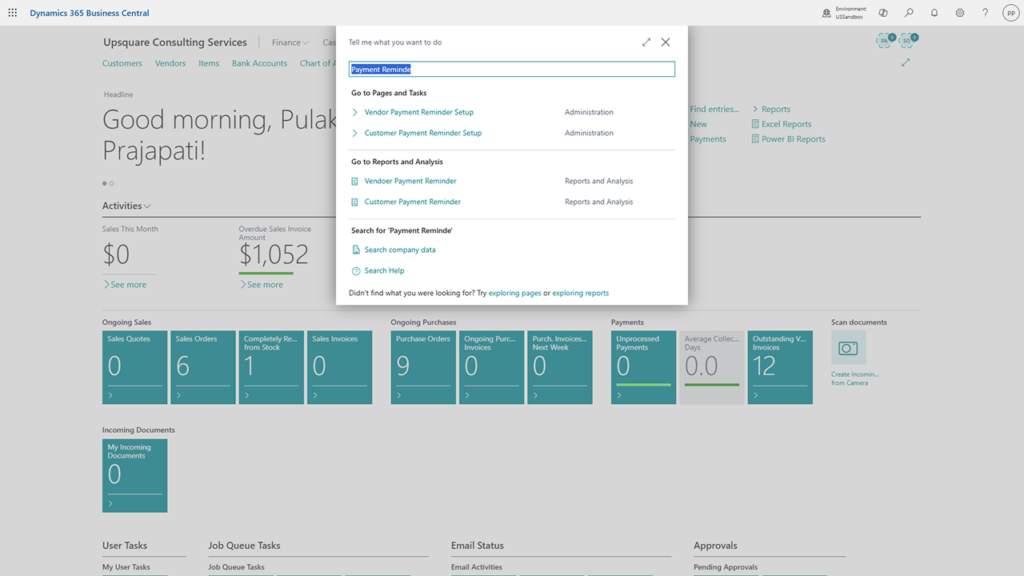The width and height of the screenshot is (1024, 576).
Task: Open the settings gear icon
Action: coord(960,13)
